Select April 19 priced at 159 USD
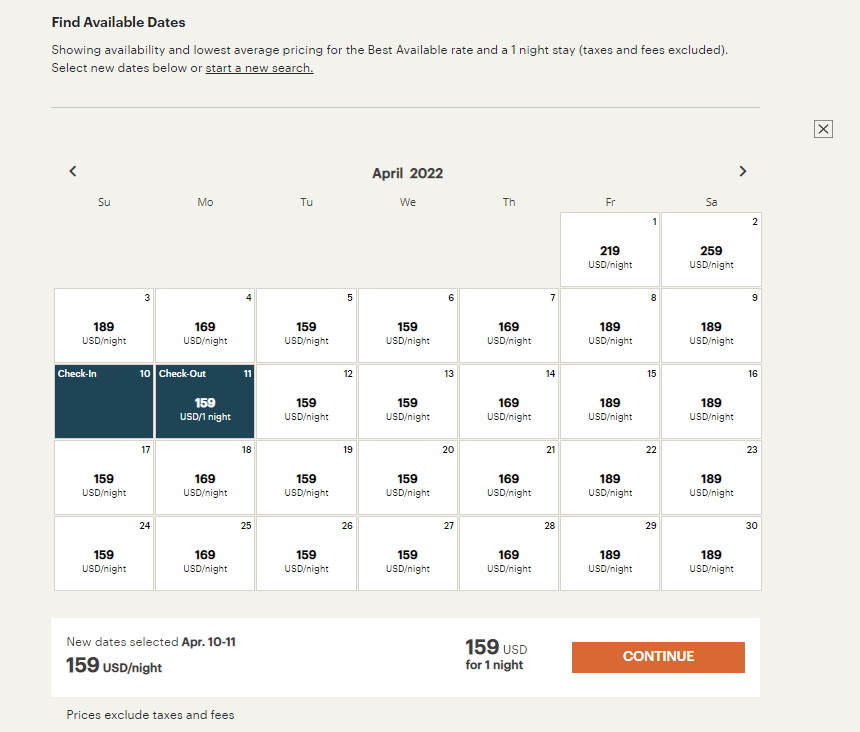Screen dimensions: 860x732 pyautogui.click(x=306, y=476)
